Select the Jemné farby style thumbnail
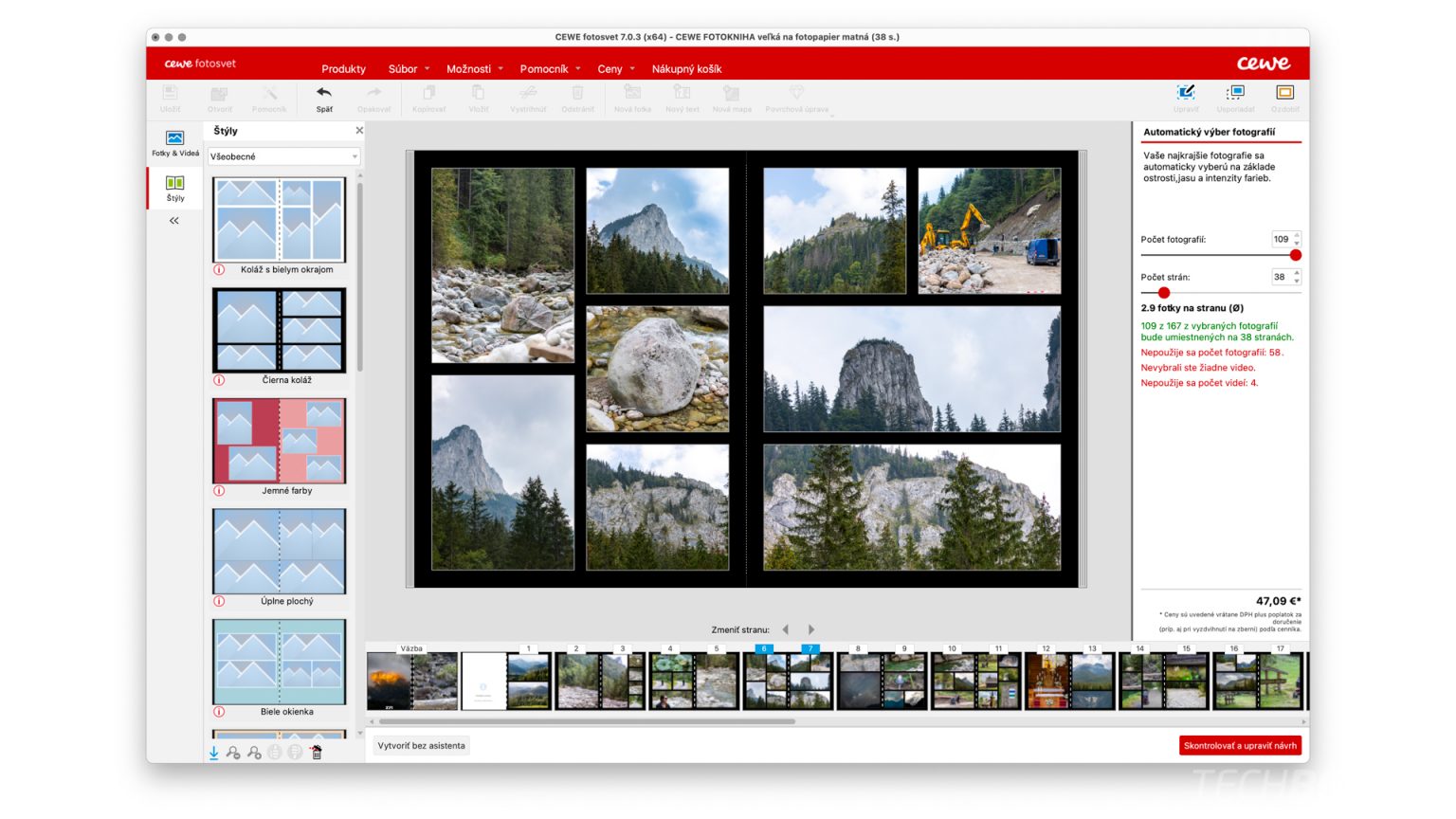This screenshot has height=819, width=1456. pyautogui.click(x=279, y=441)
